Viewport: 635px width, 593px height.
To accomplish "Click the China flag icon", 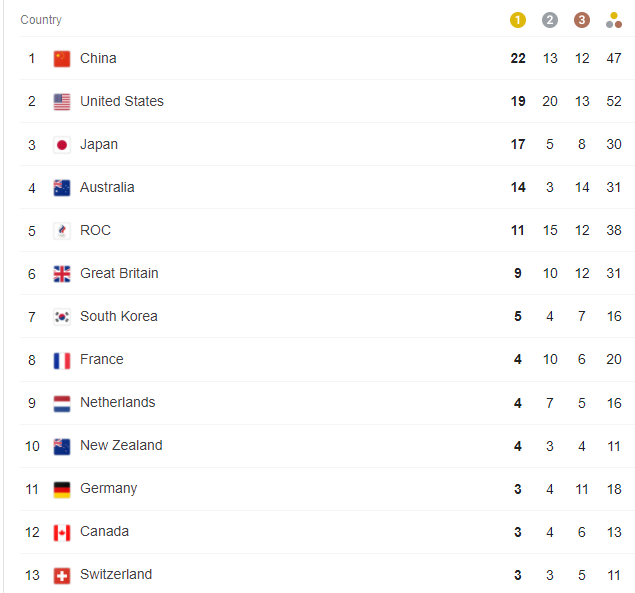I will click(x=62, y=59).
